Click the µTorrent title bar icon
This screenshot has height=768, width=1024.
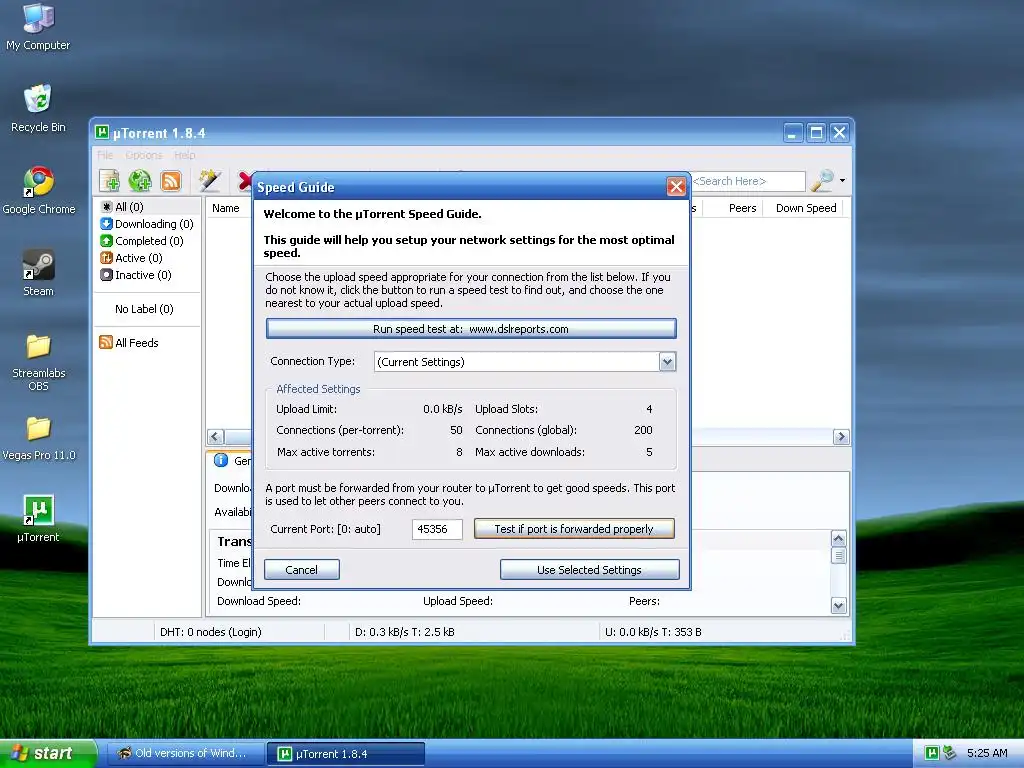101,133
